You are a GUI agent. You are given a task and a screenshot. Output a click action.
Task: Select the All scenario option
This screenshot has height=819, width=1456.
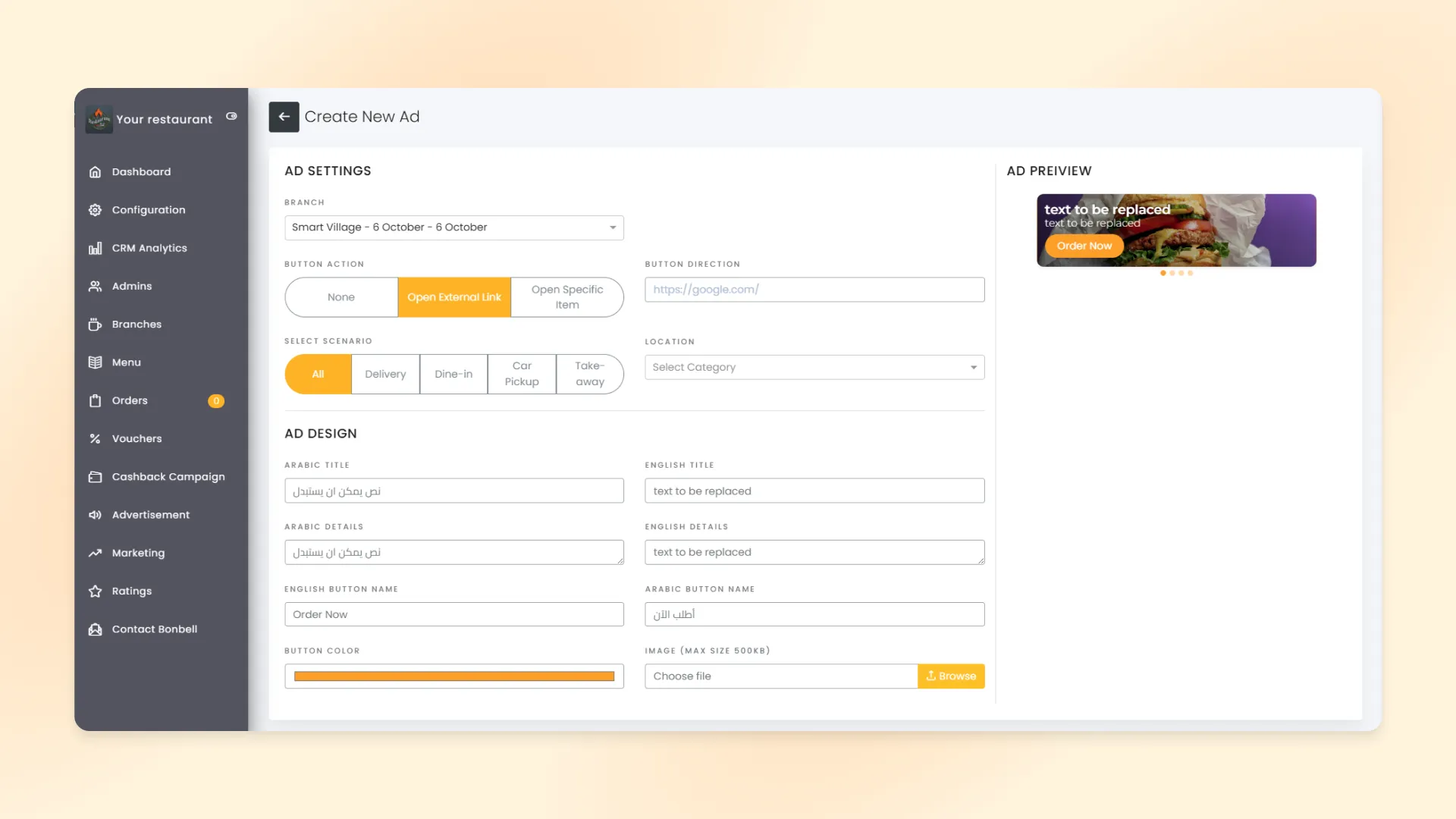318,375
